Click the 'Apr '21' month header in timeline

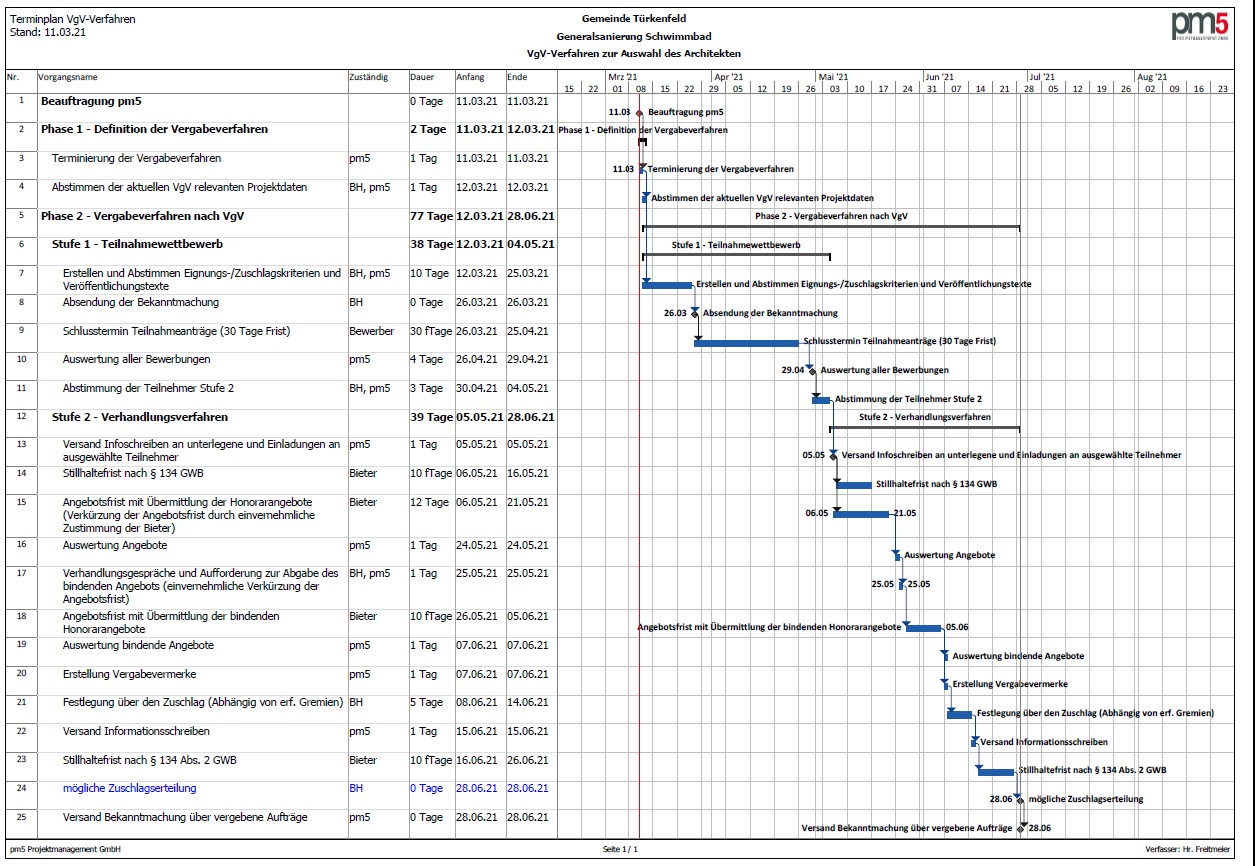(x=728, y=76)
